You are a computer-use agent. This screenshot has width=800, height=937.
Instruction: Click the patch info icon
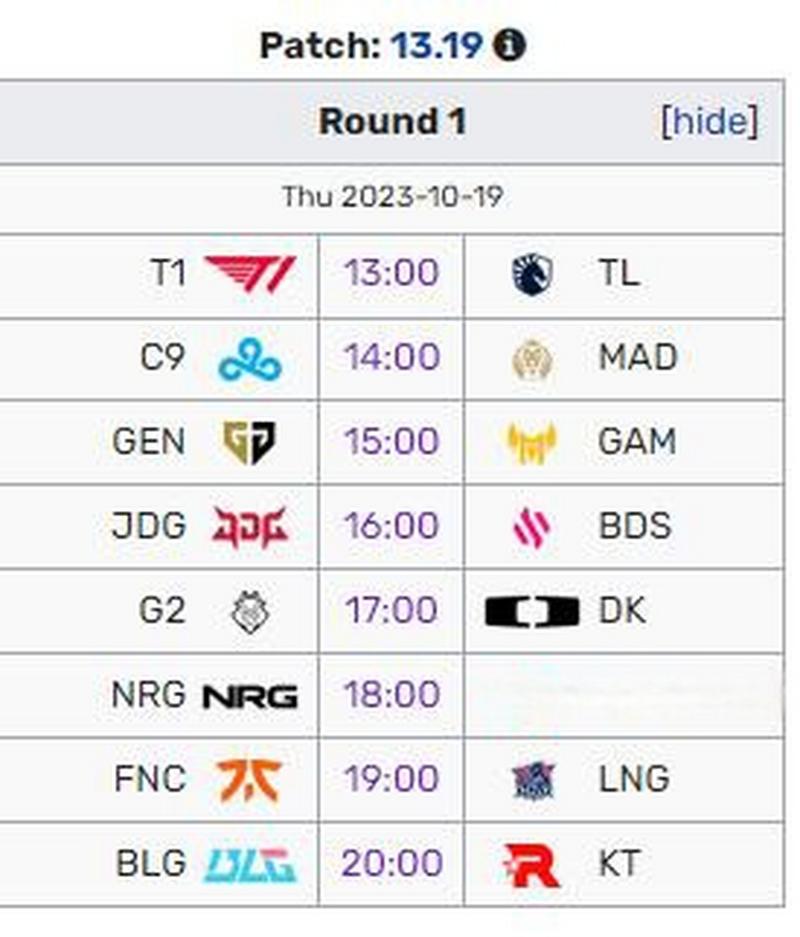[x=509, y=45]
